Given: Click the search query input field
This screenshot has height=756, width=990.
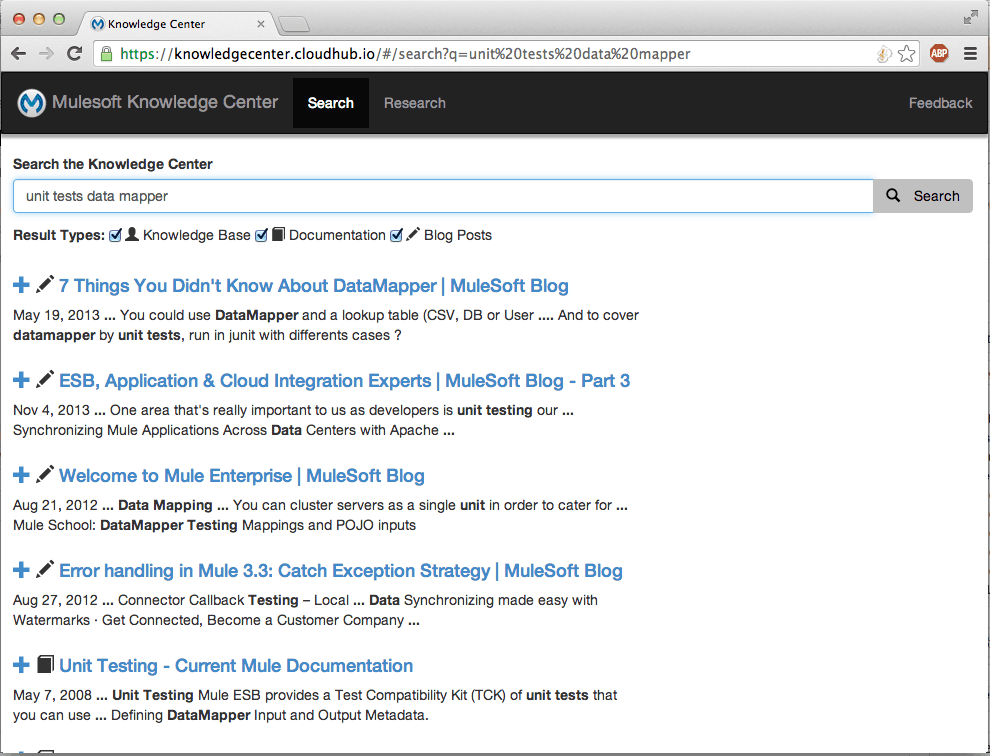Looking at the screenshot, I should pyautogui.click(x=442, y=196).
